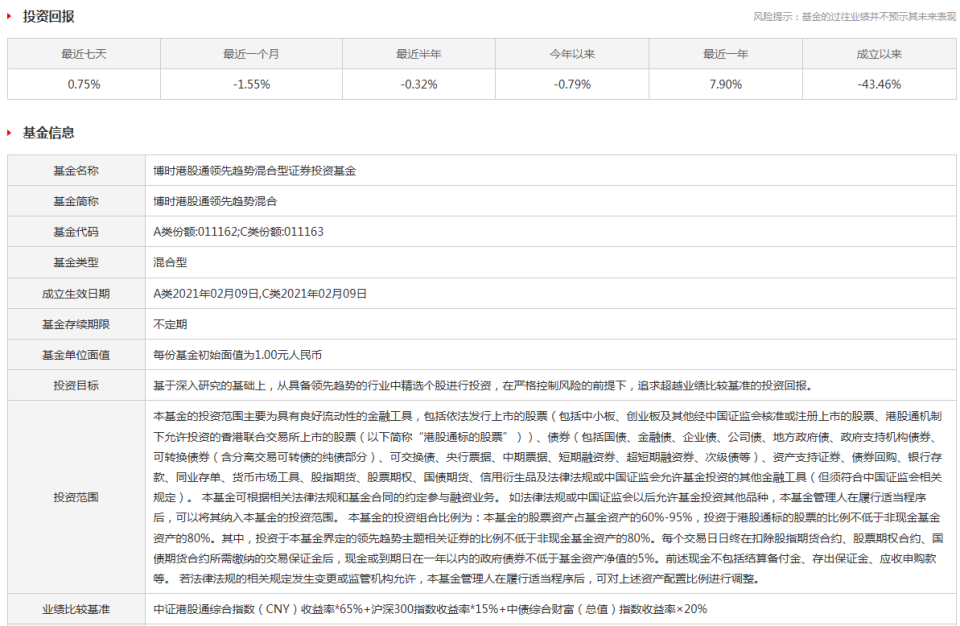Click the 7.90% one-year return value
Screen dimensions: 960x626
tap(722, 85)
